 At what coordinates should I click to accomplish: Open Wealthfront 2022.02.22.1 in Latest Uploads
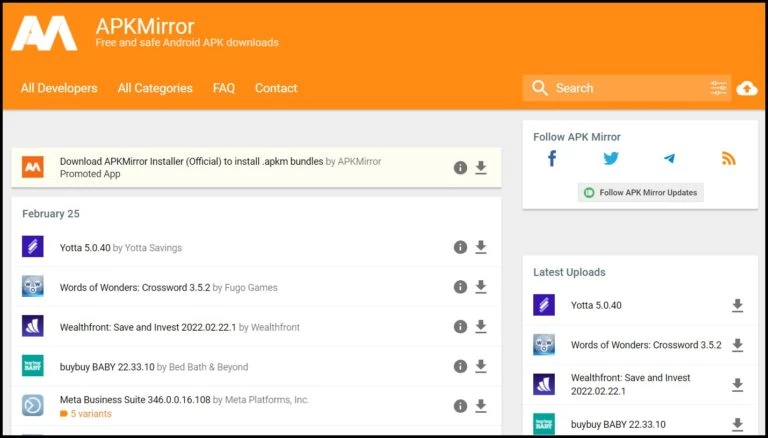point(630,385)
